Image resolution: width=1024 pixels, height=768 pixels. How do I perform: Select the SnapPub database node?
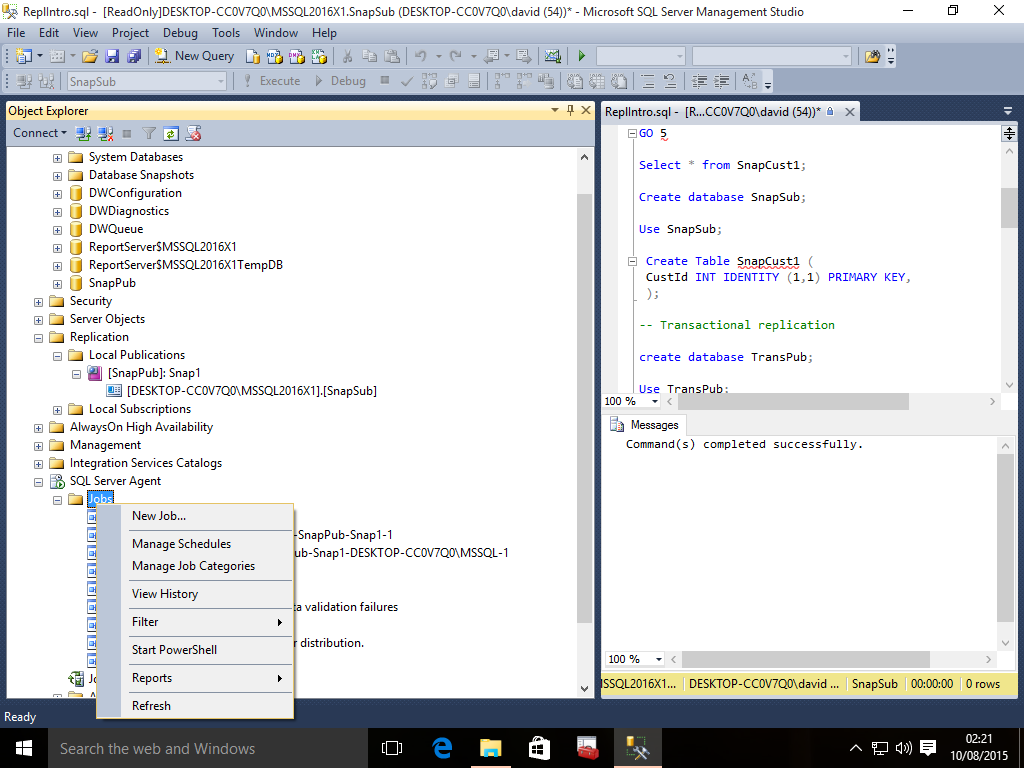pyautogui.click(x=112, y=283)
